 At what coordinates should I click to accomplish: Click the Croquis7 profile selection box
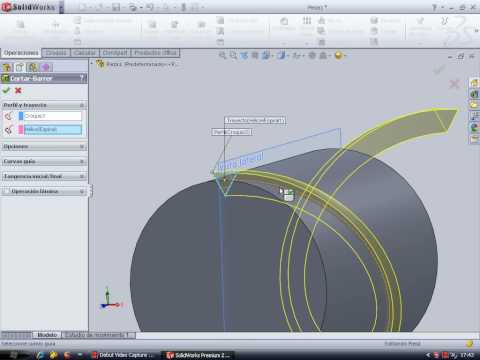tap(53, 116)
